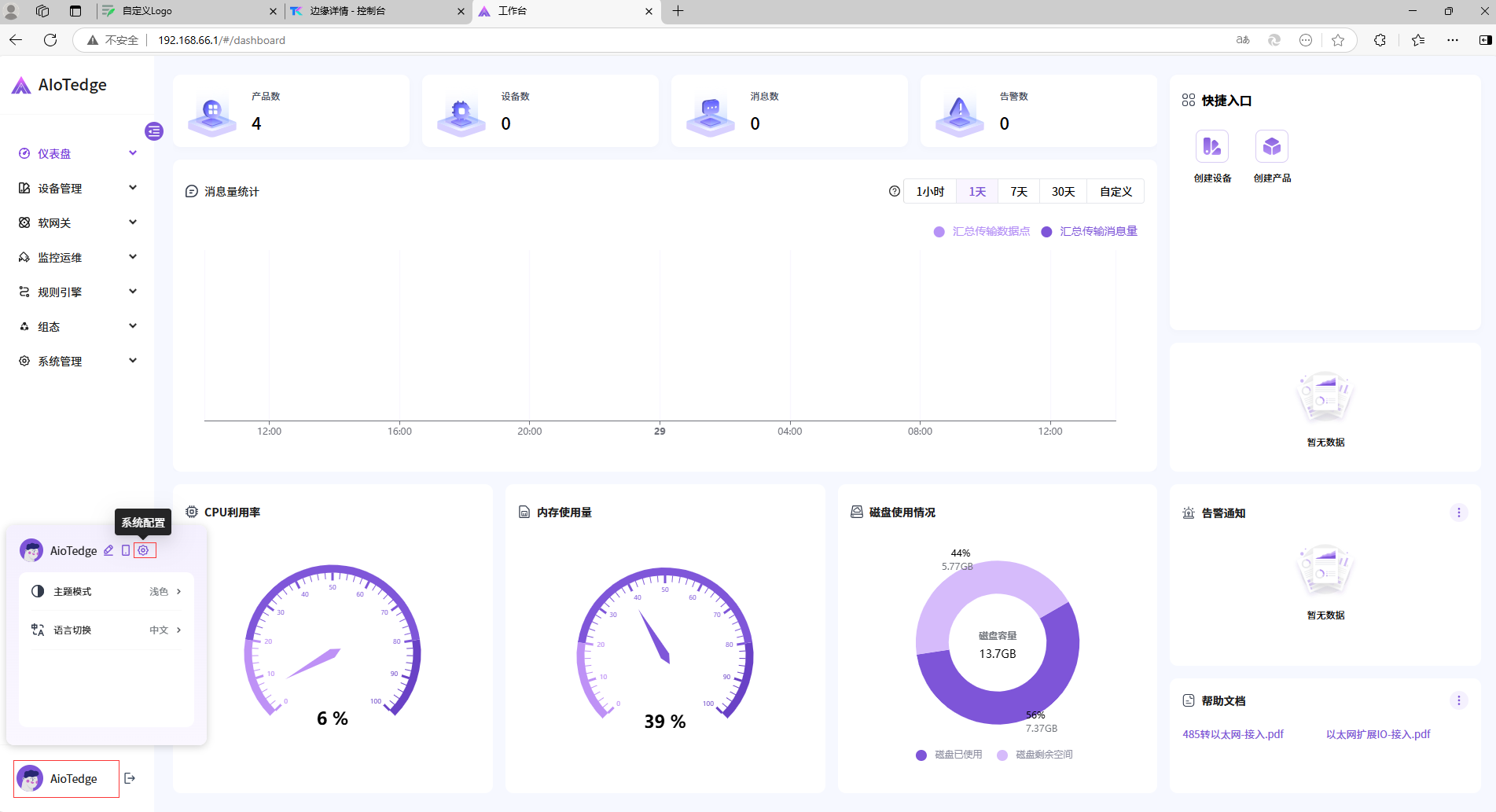This screenshot has width=1496, height=812.
Task: Open the Create Product shortcut icon
Action: click(1271, 147)
